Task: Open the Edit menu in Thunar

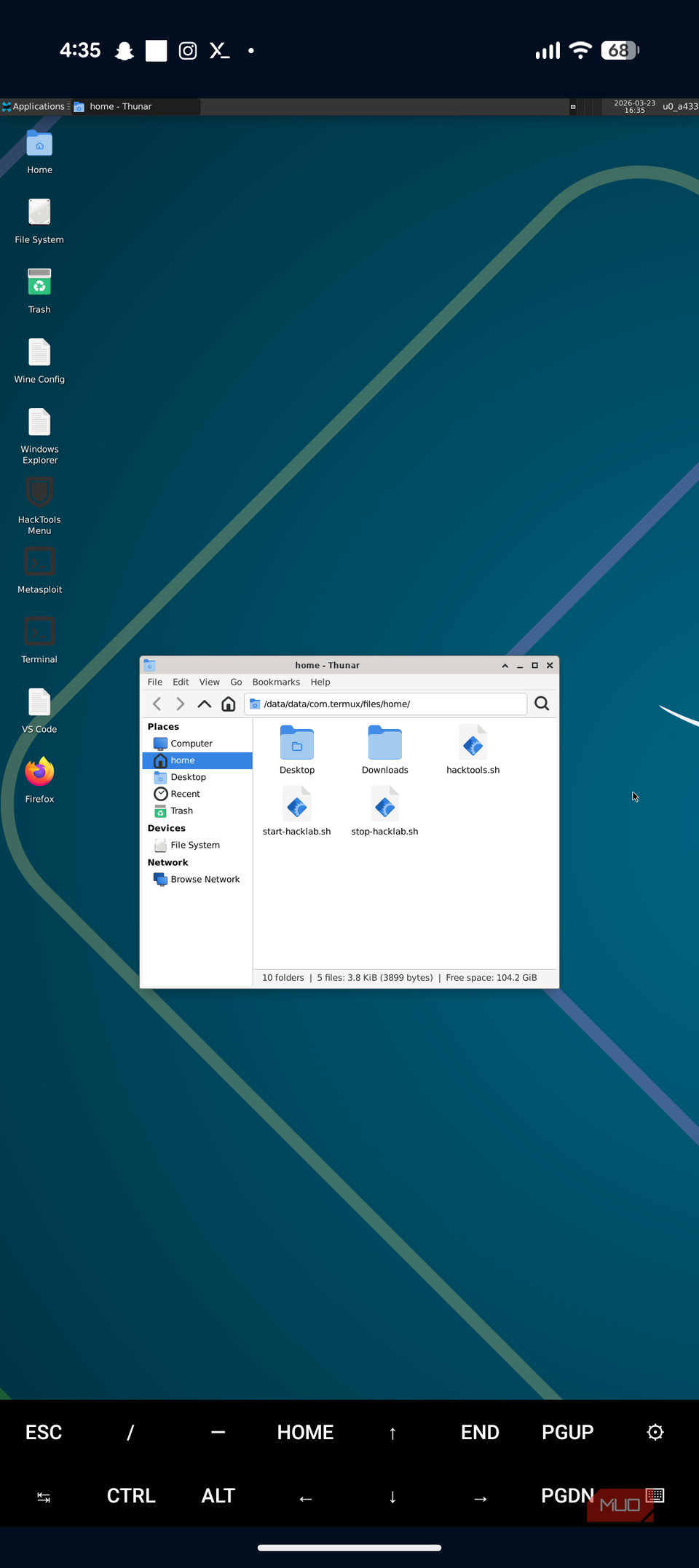Action: pos(181,682)
